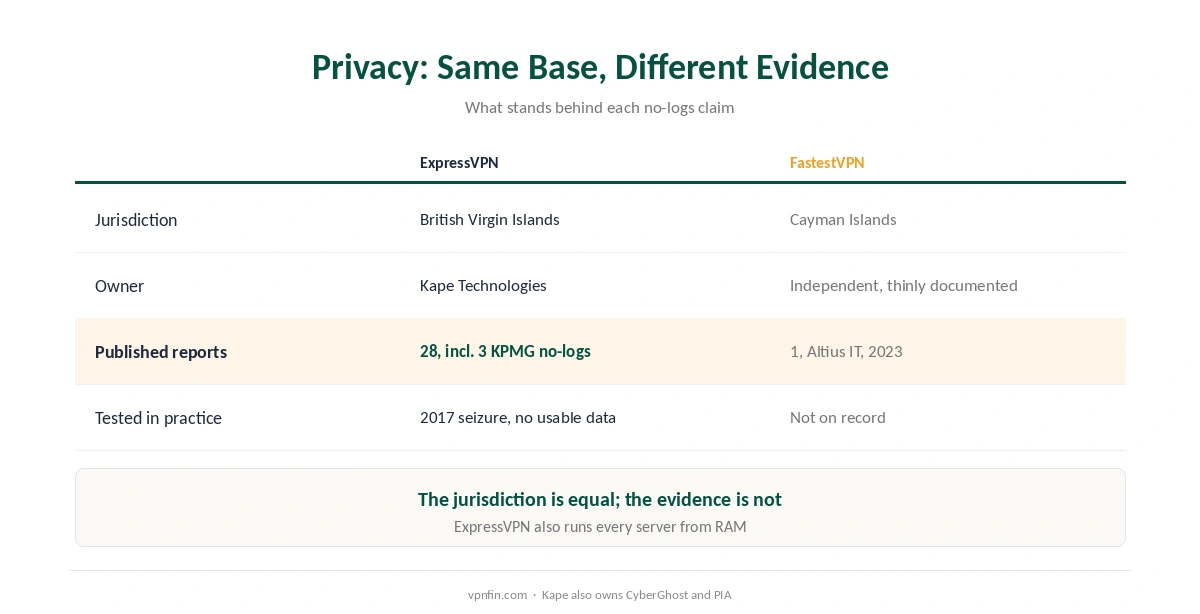Select the 'Published reports' row label
Screen dimensions: 1200x614
[x=161, y=352]
